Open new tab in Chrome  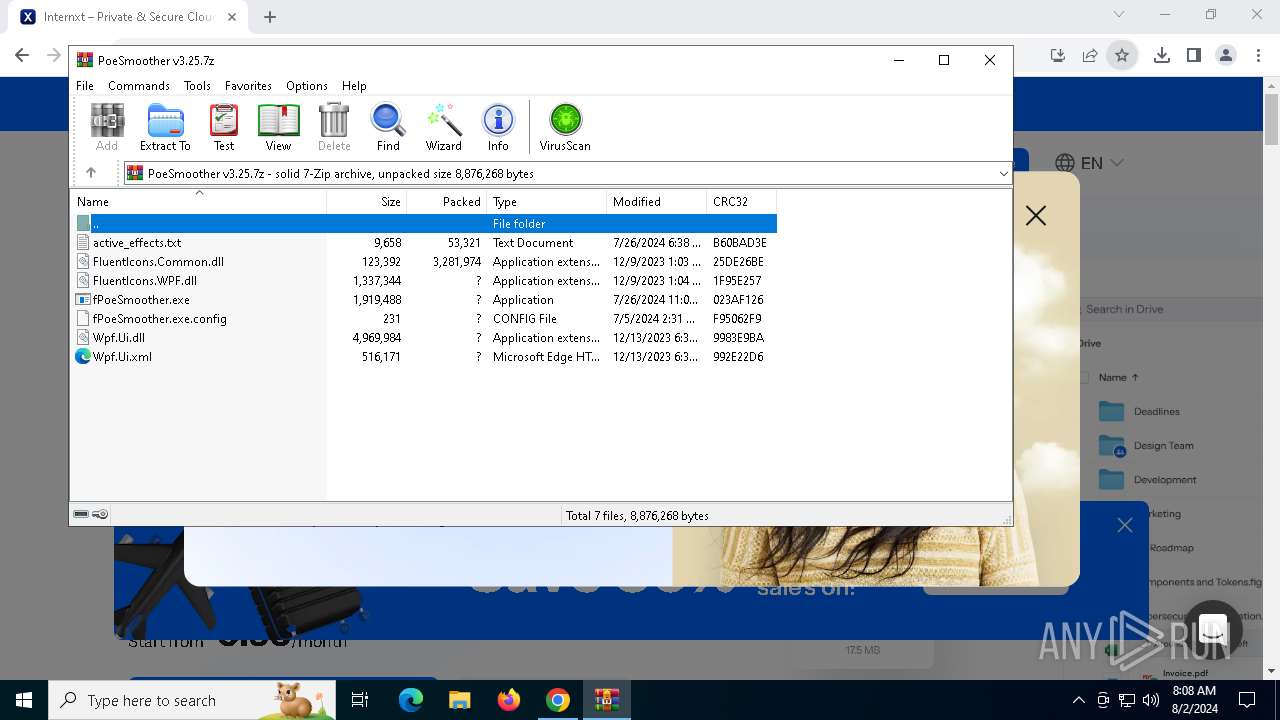tap(270, 17)
